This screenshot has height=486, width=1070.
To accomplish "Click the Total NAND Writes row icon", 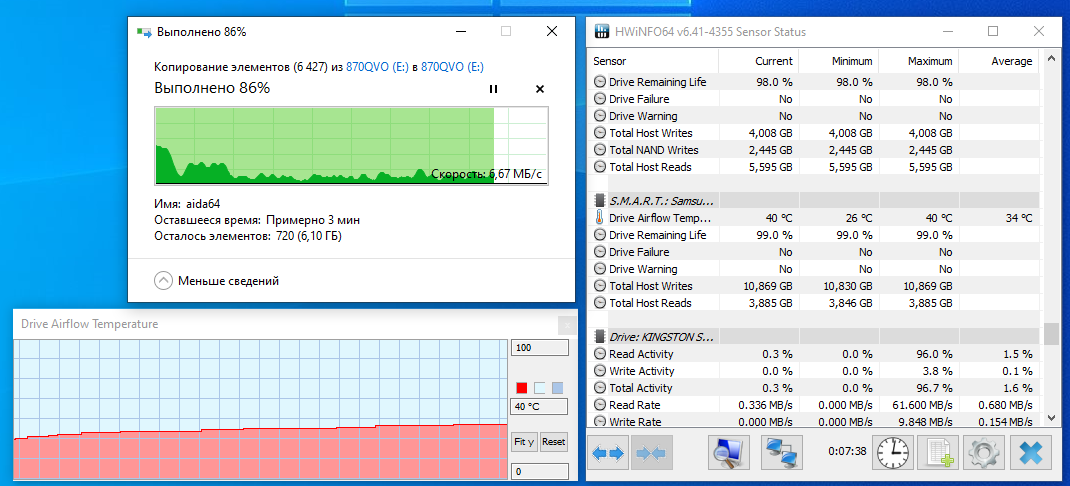I will tap(600, 149).
